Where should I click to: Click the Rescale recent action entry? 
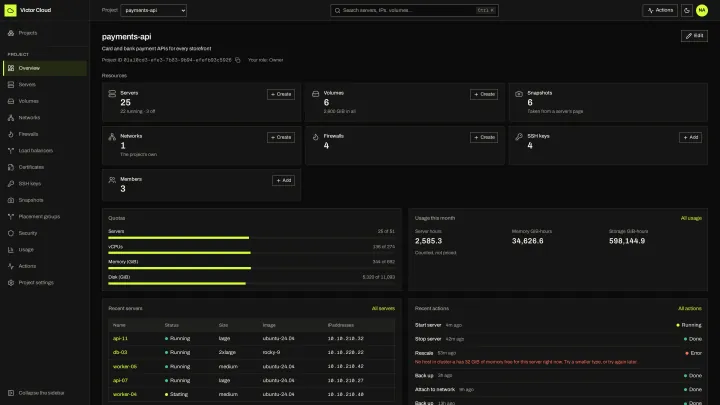coord(558,357)
